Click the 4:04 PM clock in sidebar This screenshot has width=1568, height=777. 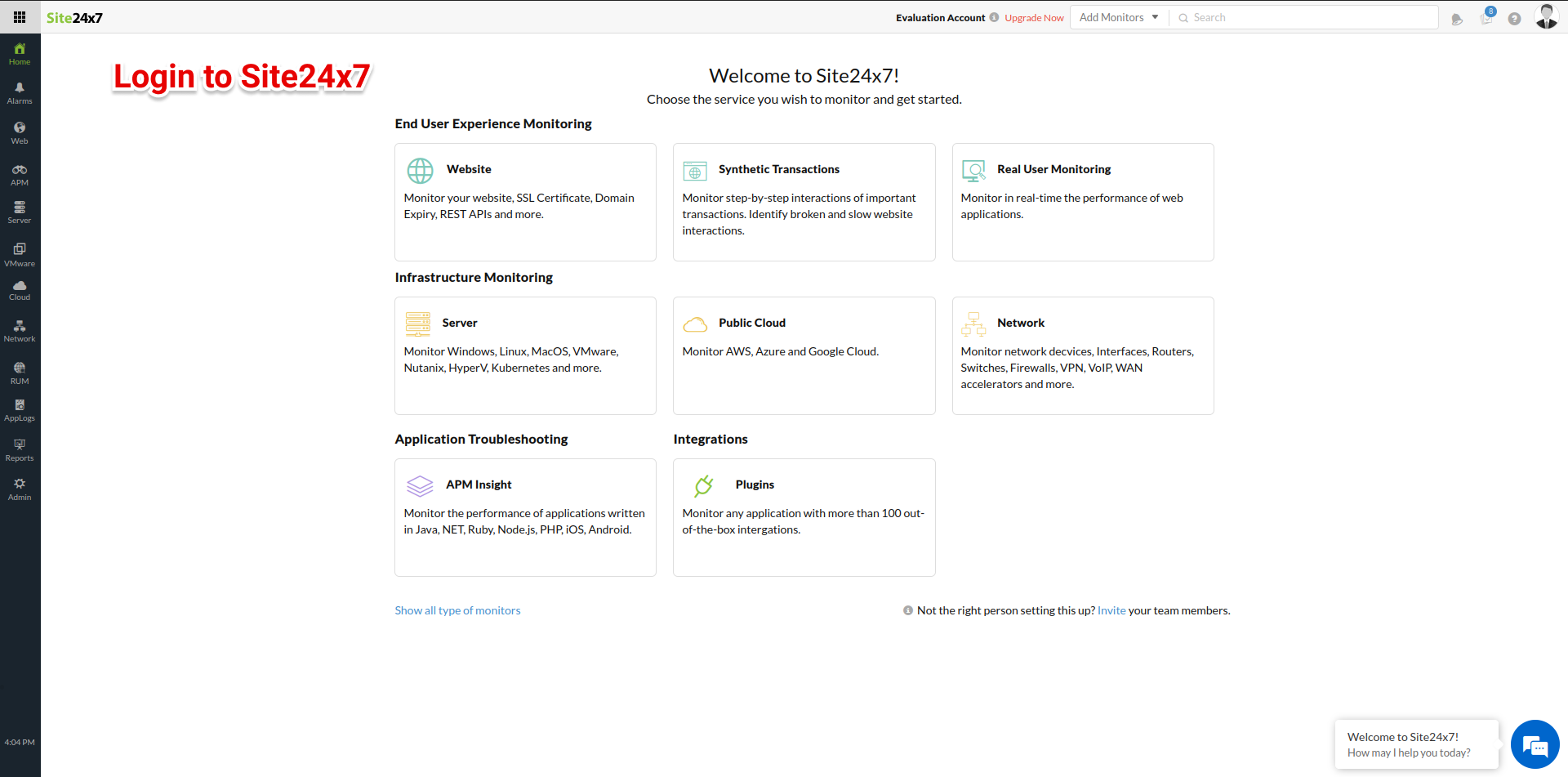click(x=20, y=742)
